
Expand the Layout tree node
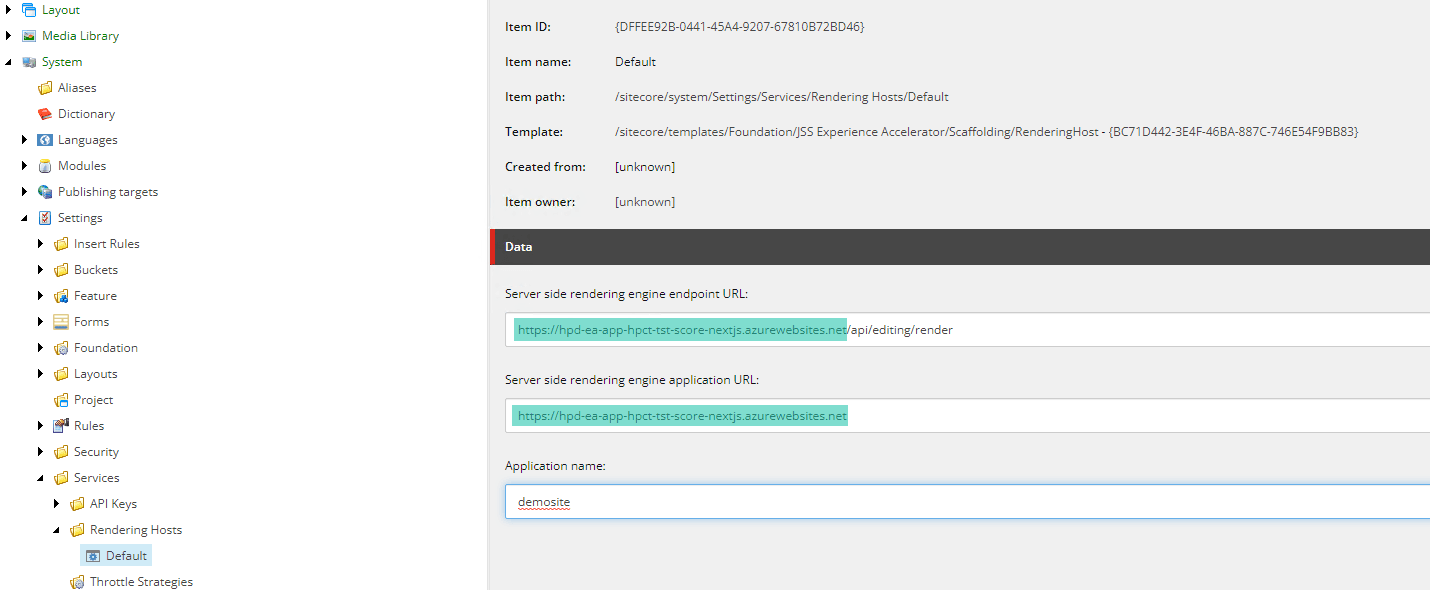click(7, 9)
